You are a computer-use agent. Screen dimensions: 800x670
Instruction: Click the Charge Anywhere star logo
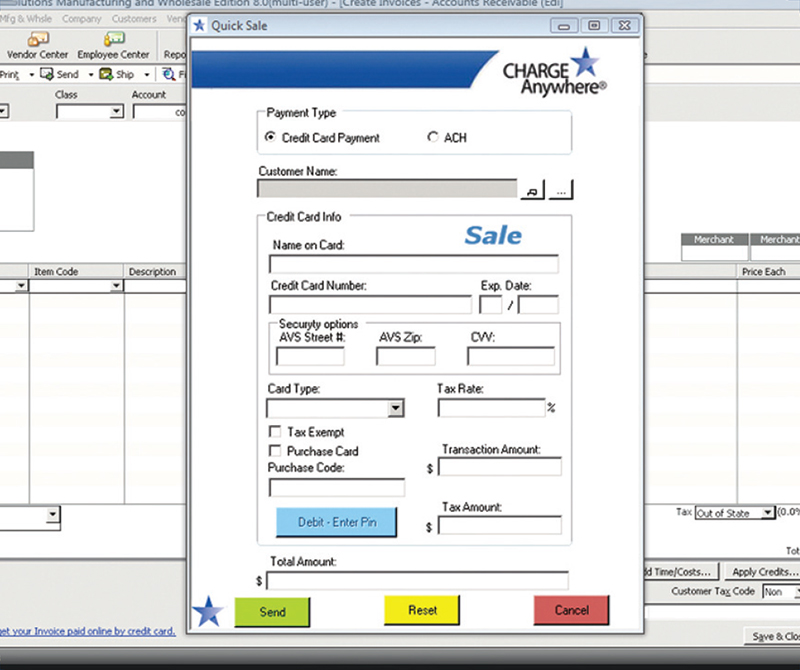pos(584,62)
